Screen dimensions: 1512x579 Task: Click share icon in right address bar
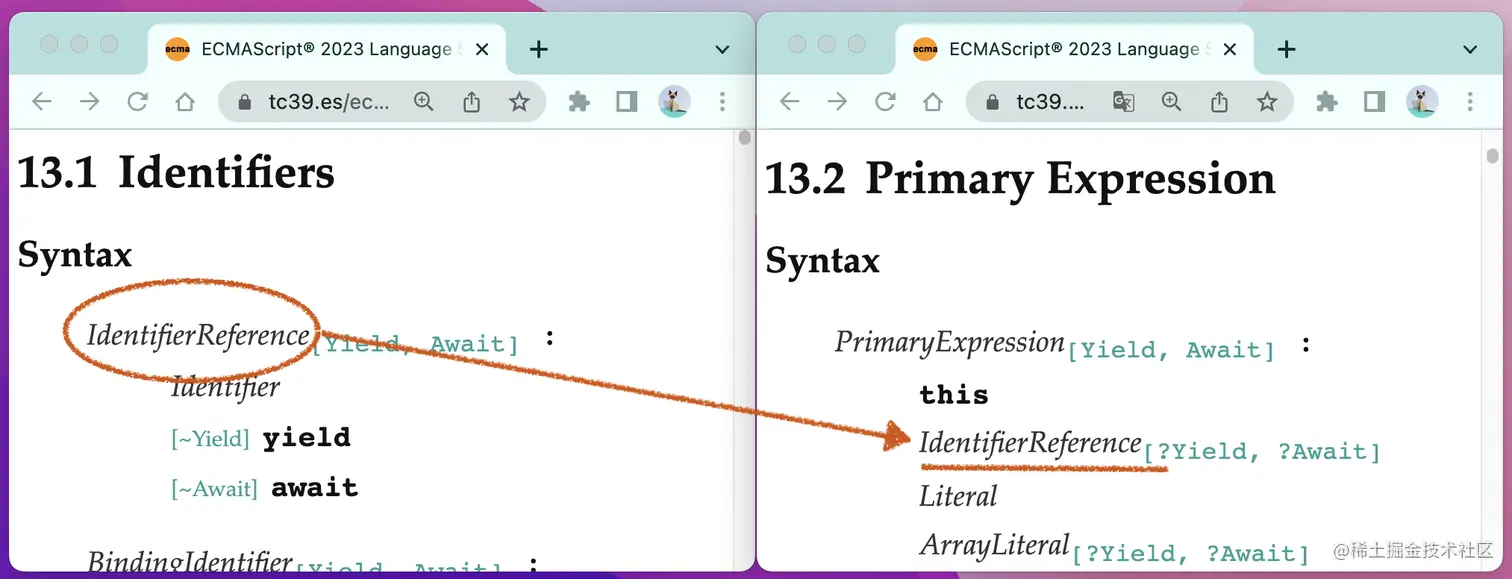(x=1219, y=101)
